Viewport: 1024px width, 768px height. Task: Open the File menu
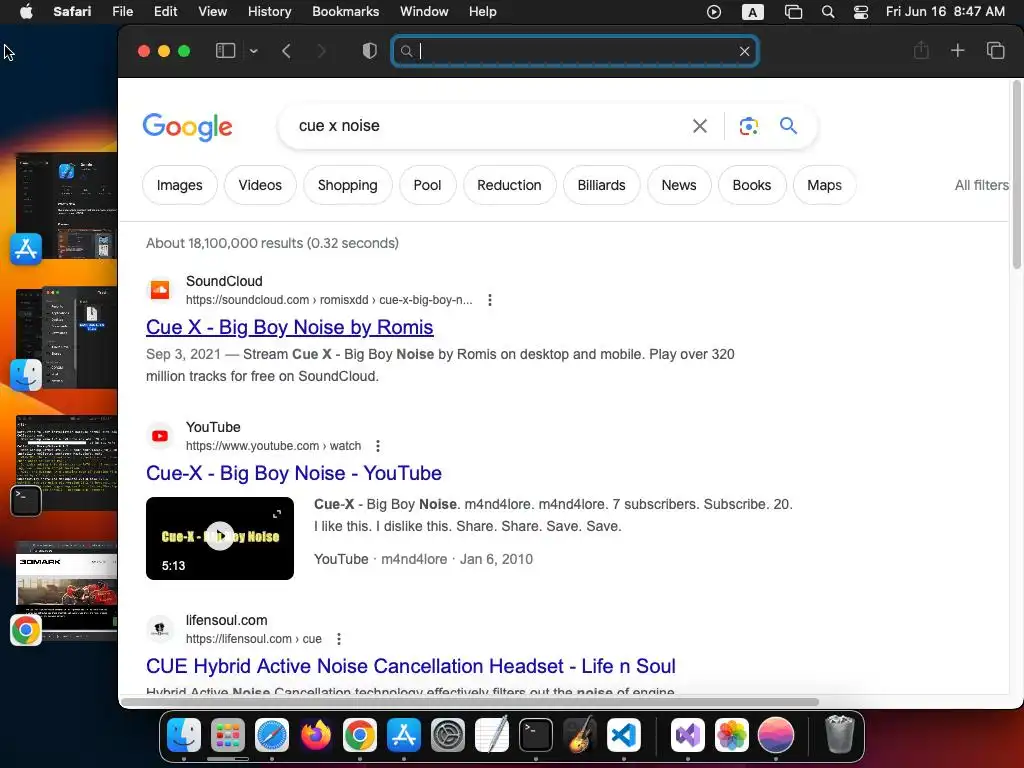[122, 12]
